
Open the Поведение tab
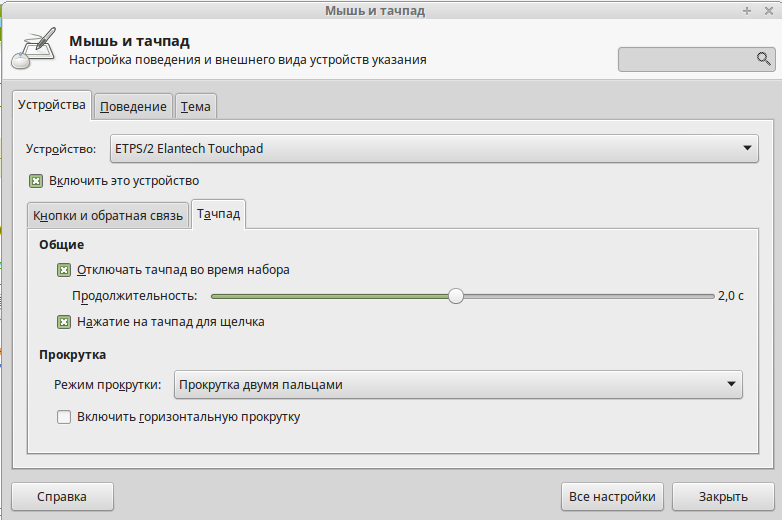tap(133, 106)
